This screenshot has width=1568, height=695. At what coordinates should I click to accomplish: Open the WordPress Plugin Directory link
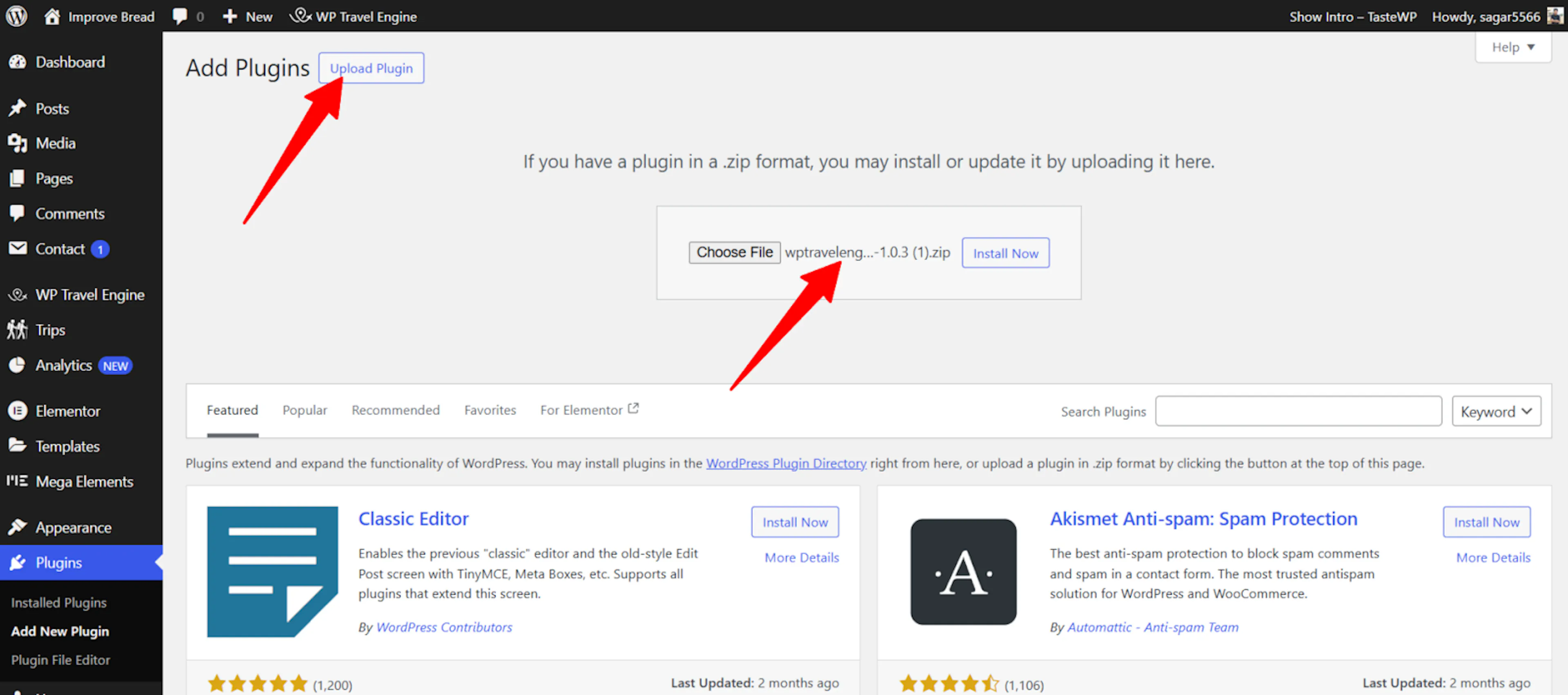[x=786, y=463]
